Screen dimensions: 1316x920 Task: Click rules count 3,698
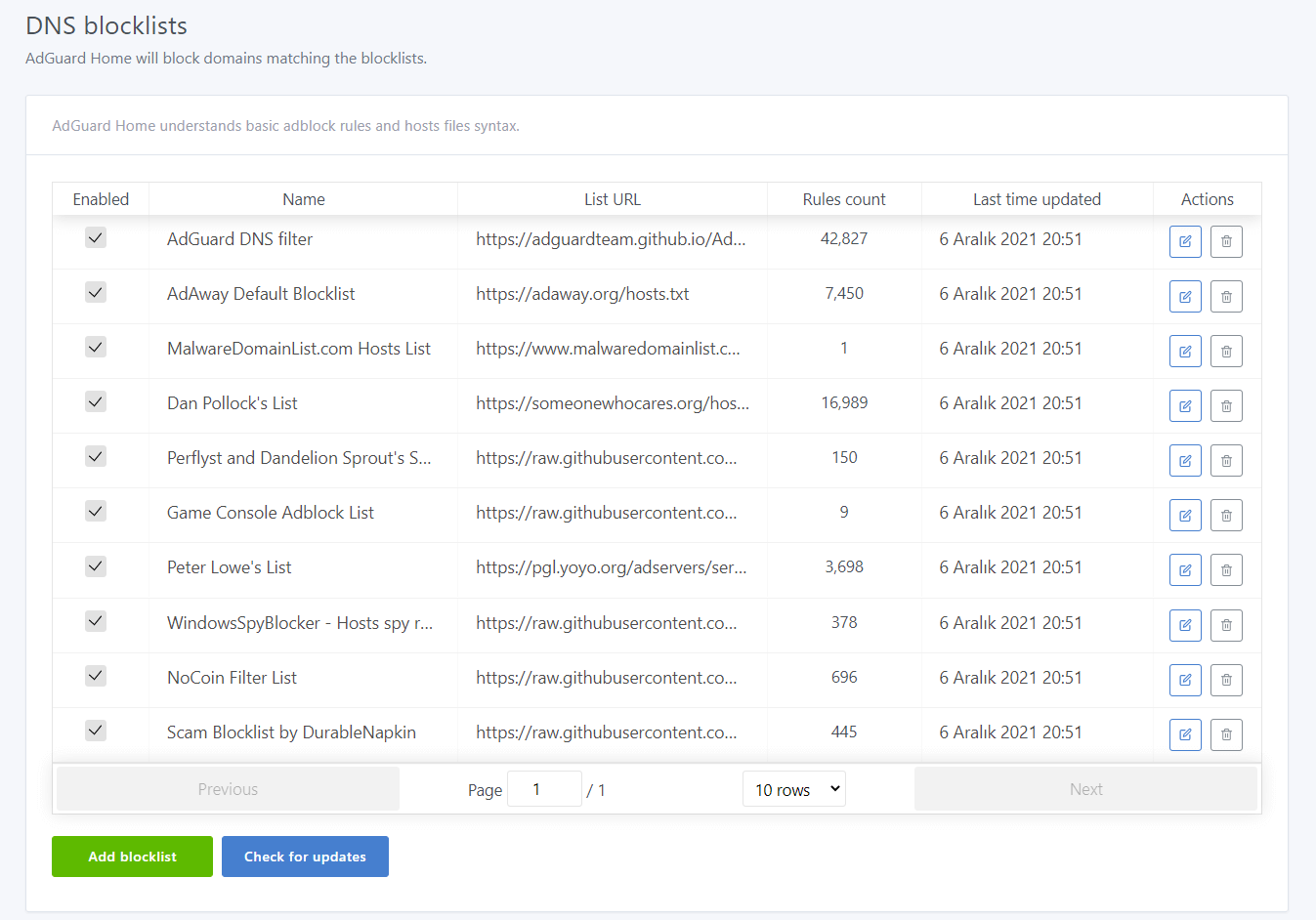(x=844, y=566)
